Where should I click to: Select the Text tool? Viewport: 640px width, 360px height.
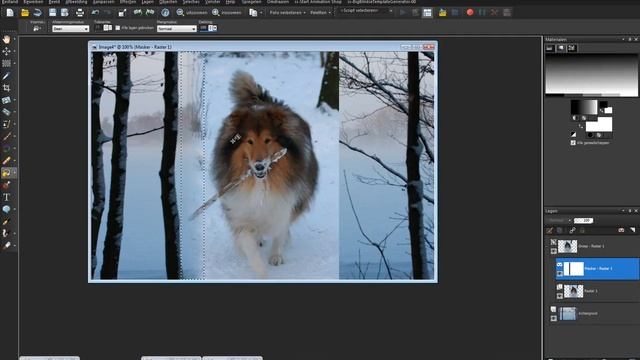pos(7,197)
